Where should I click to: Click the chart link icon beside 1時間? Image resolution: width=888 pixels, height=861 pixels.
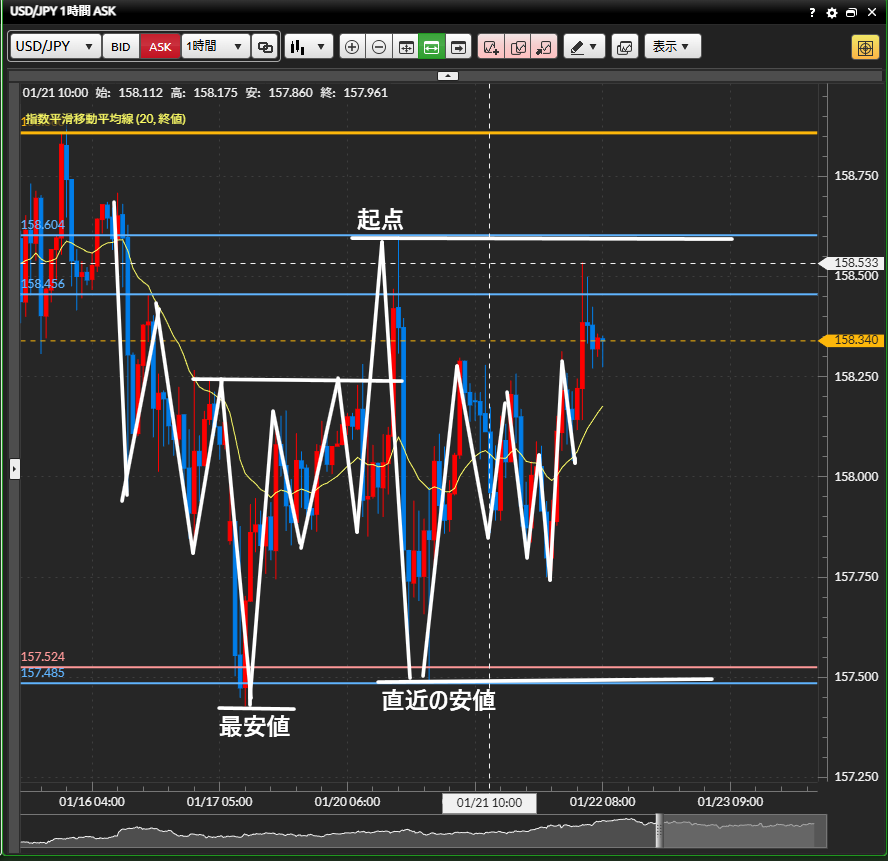click(265, 47)
